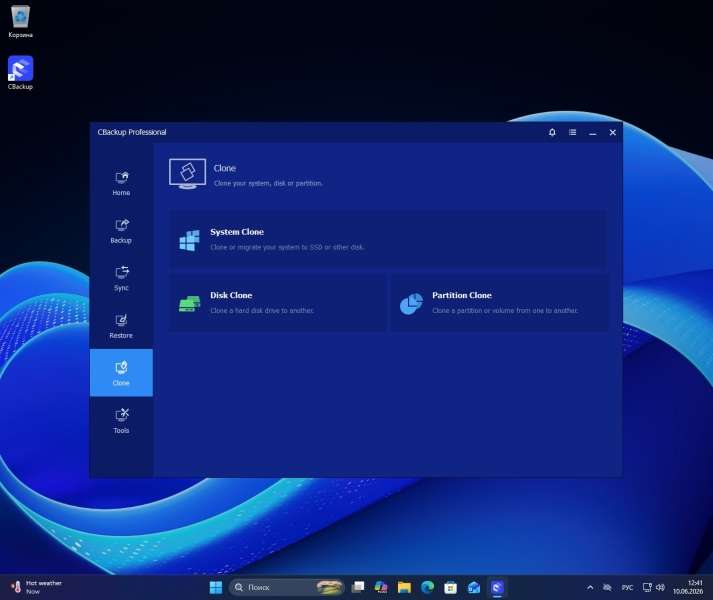The image size is (713, 600).
Task: Open the Sync section
Action: (121, 278)
